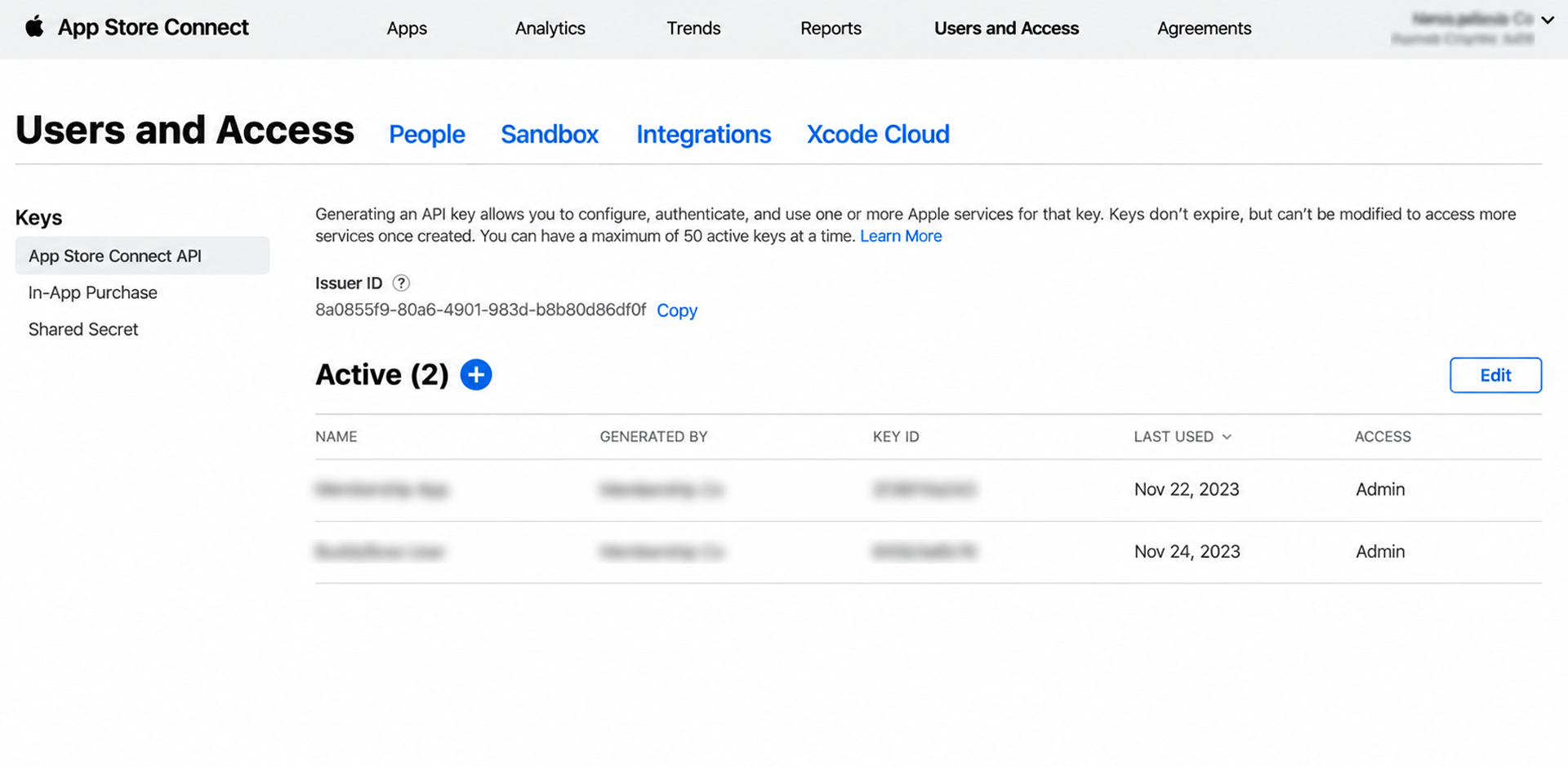The width and height of the screenshot is (1568, 767).
Task: Open Agreements in top navigation
Action: 1204,29
